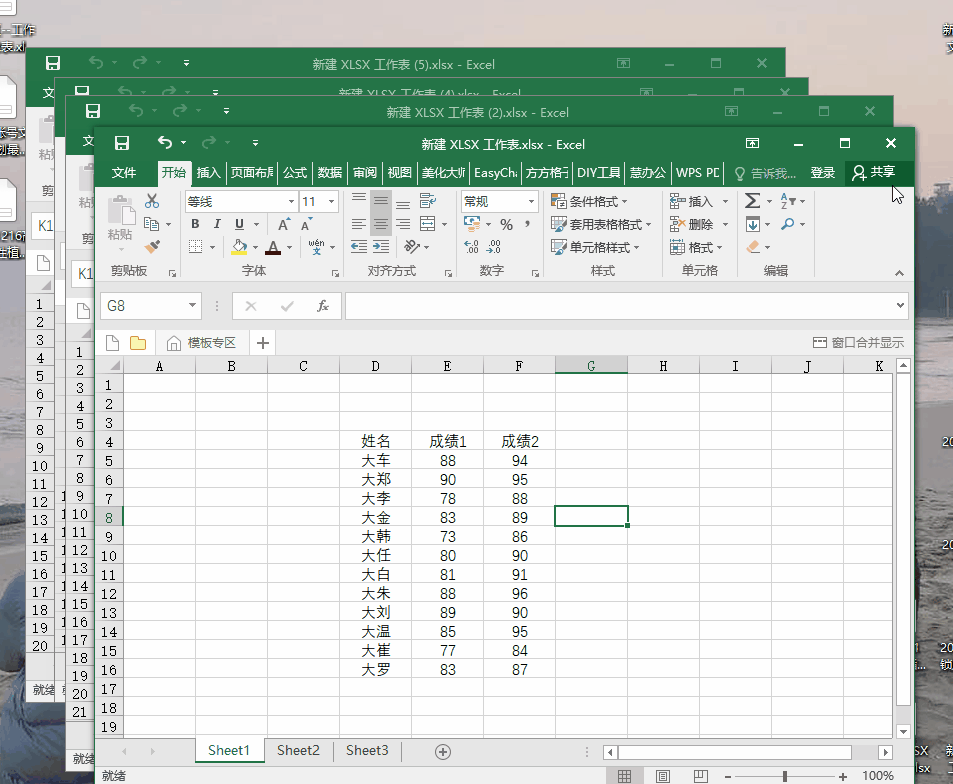Open the 插入 ribbon tab
This screenshot has height=784, width=953.
208,173
